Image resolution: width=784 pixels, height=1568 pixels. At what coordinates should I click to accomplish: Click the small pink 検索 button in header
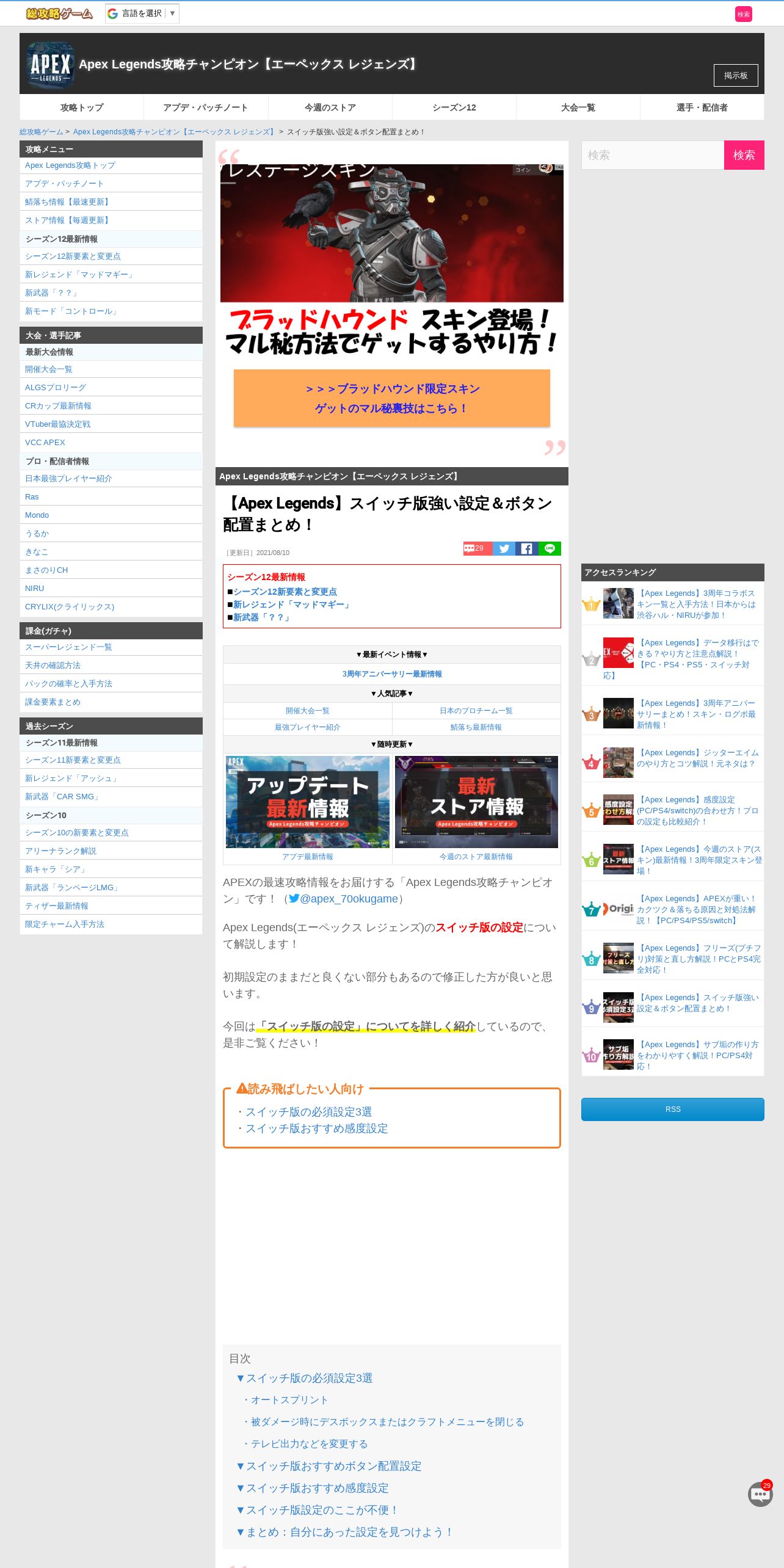click(x=743, y=14)
